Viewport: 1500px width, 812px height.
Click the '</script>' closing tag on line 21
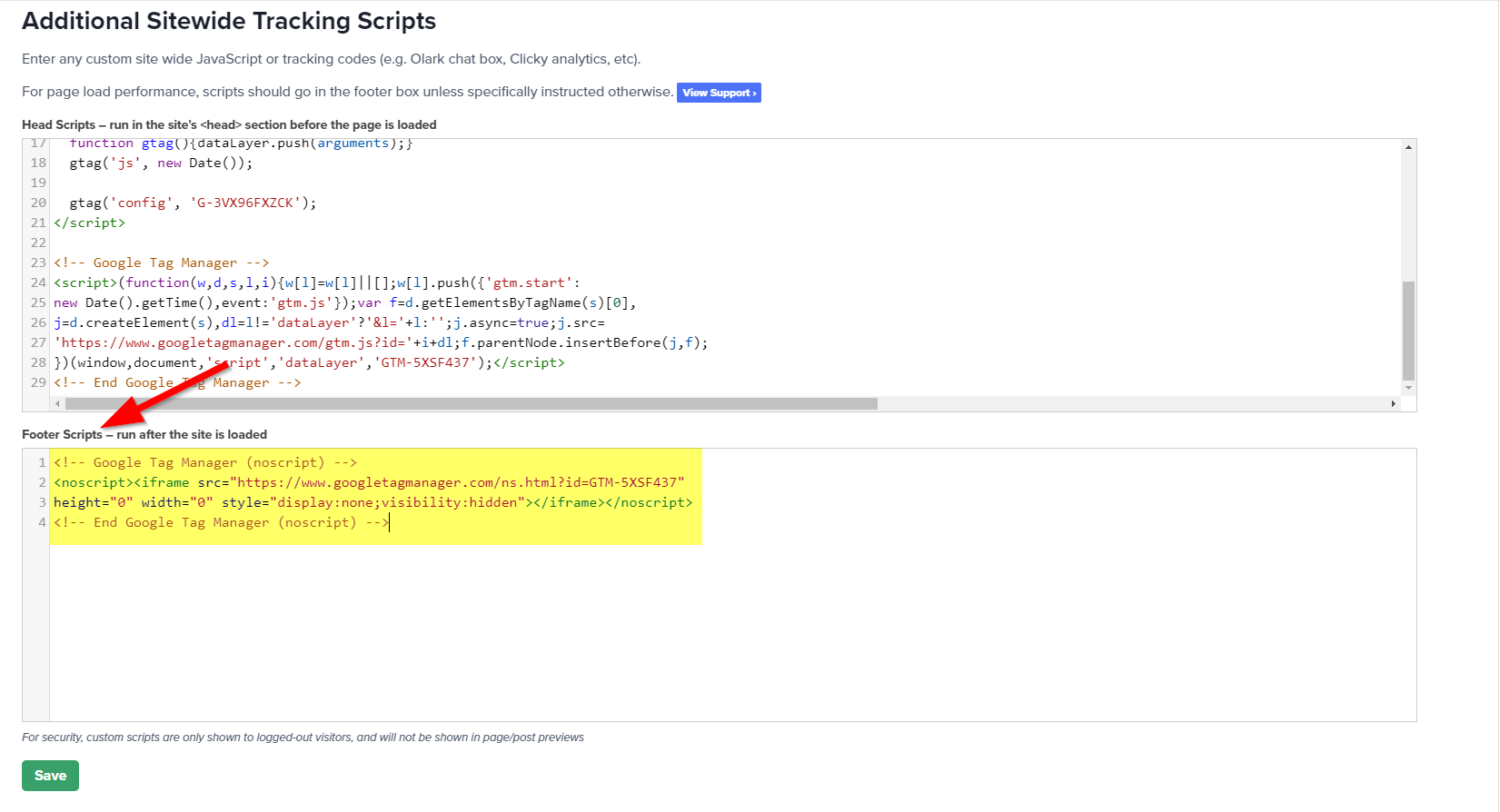point(90,223)
